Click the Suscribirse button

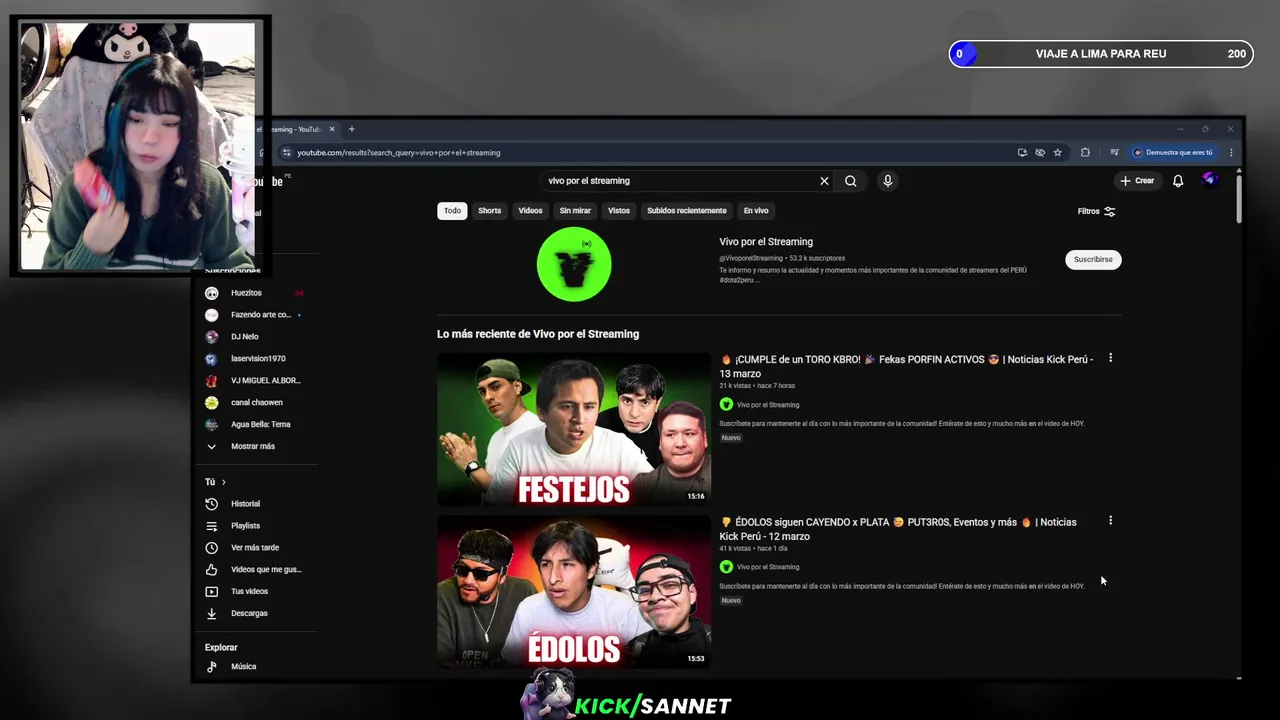tap(1093, 259)
